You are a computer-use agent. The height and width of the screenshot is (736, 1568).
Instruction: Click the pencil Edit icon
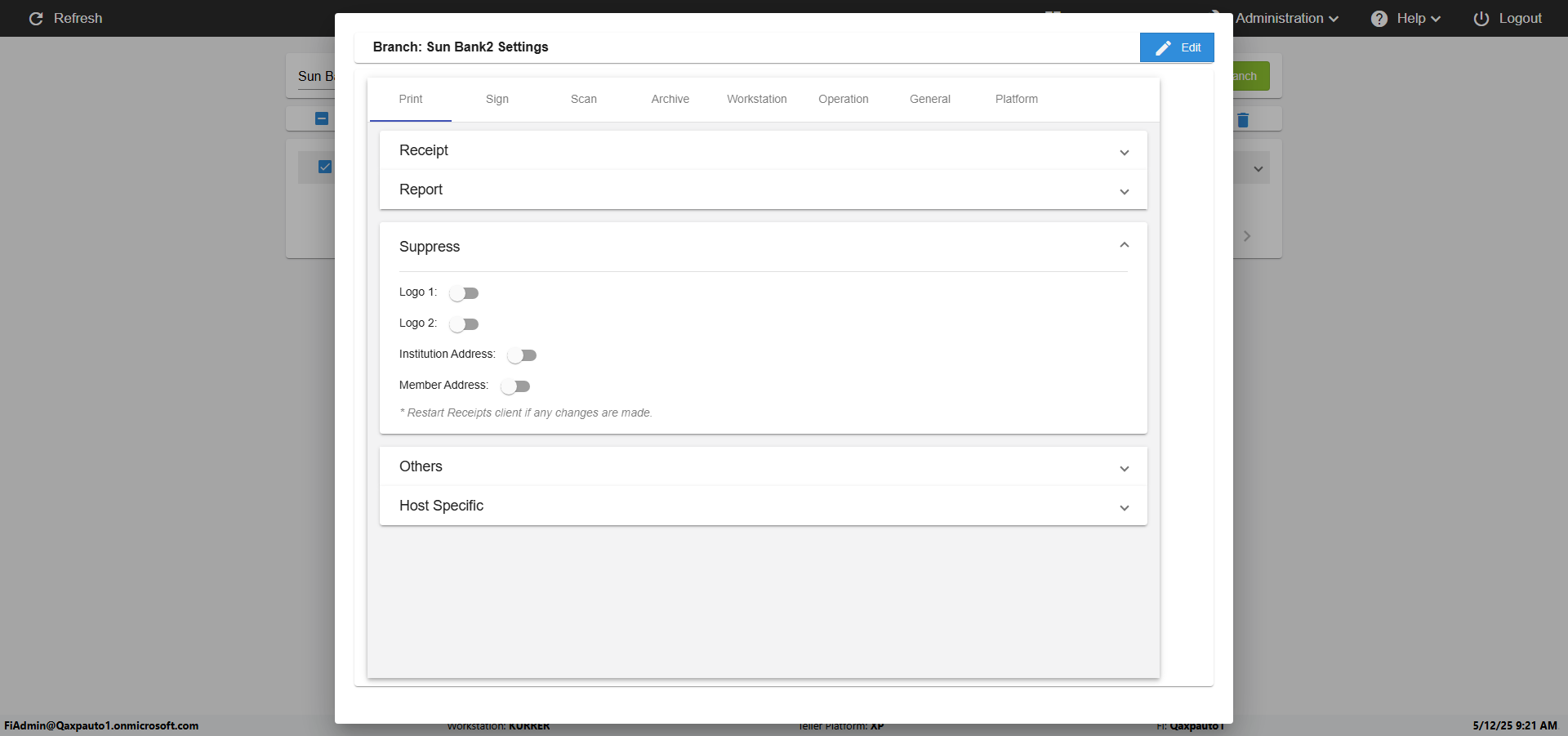coord(1163,48)
